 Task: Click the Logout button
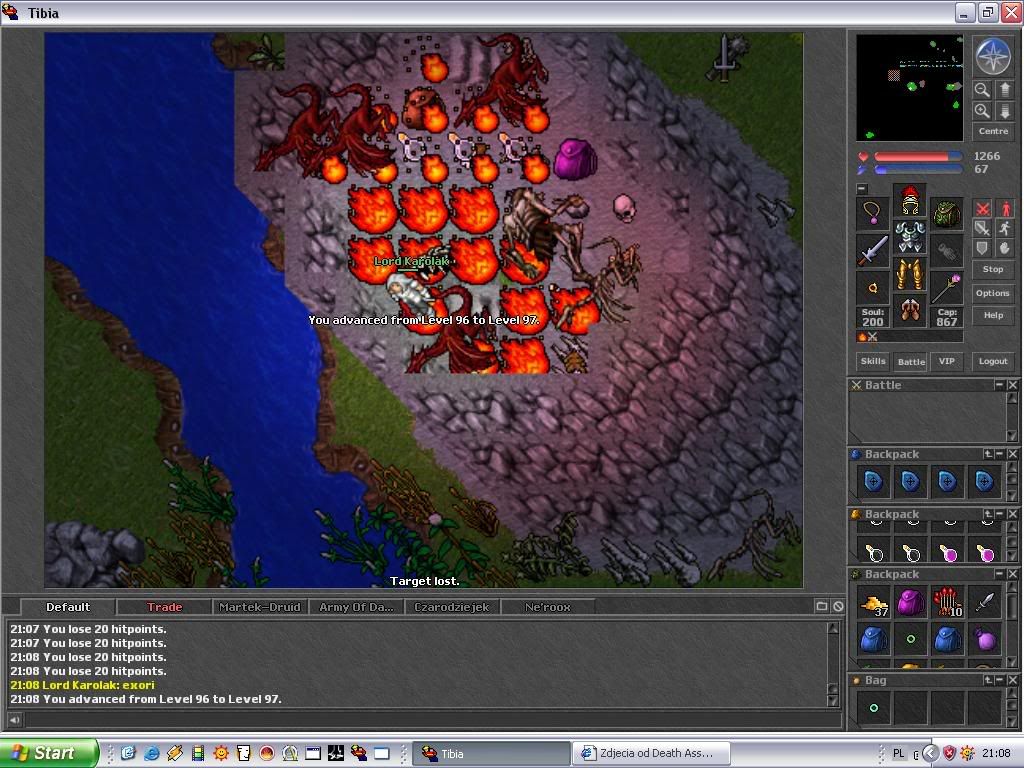point(993,361)
